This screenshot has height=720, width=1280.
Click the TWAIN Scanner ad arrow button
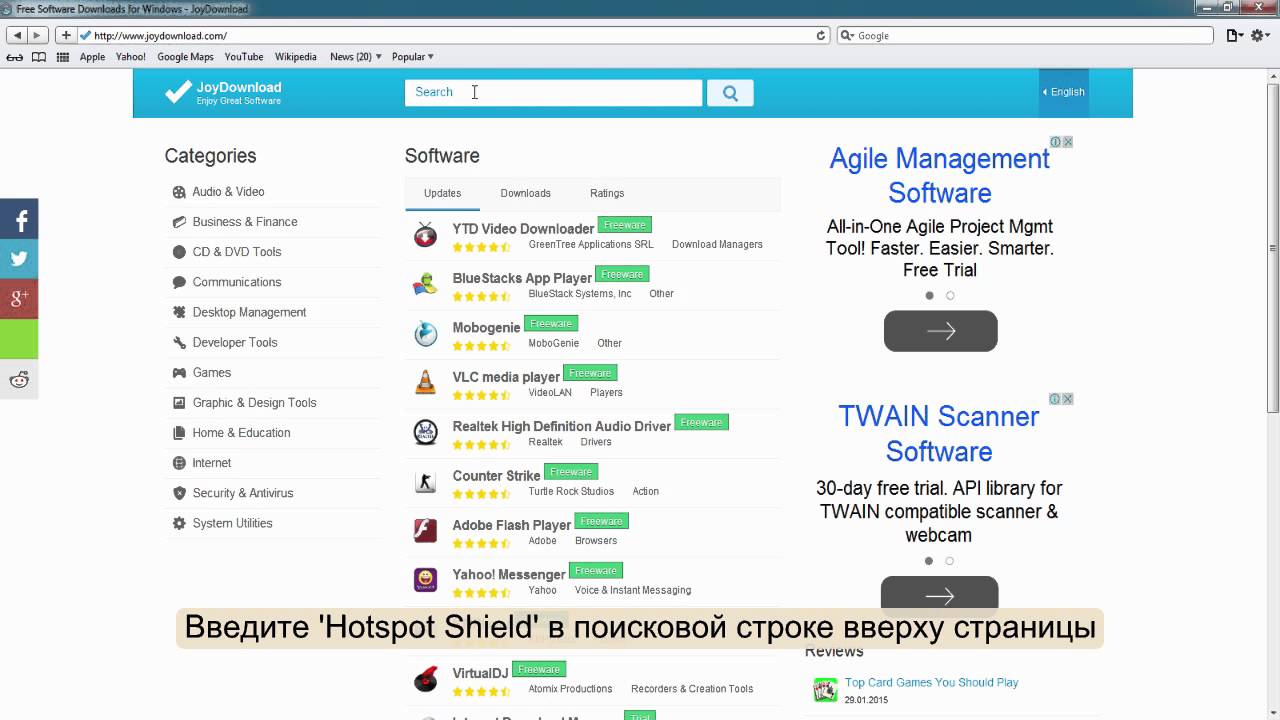pos(940,595)
